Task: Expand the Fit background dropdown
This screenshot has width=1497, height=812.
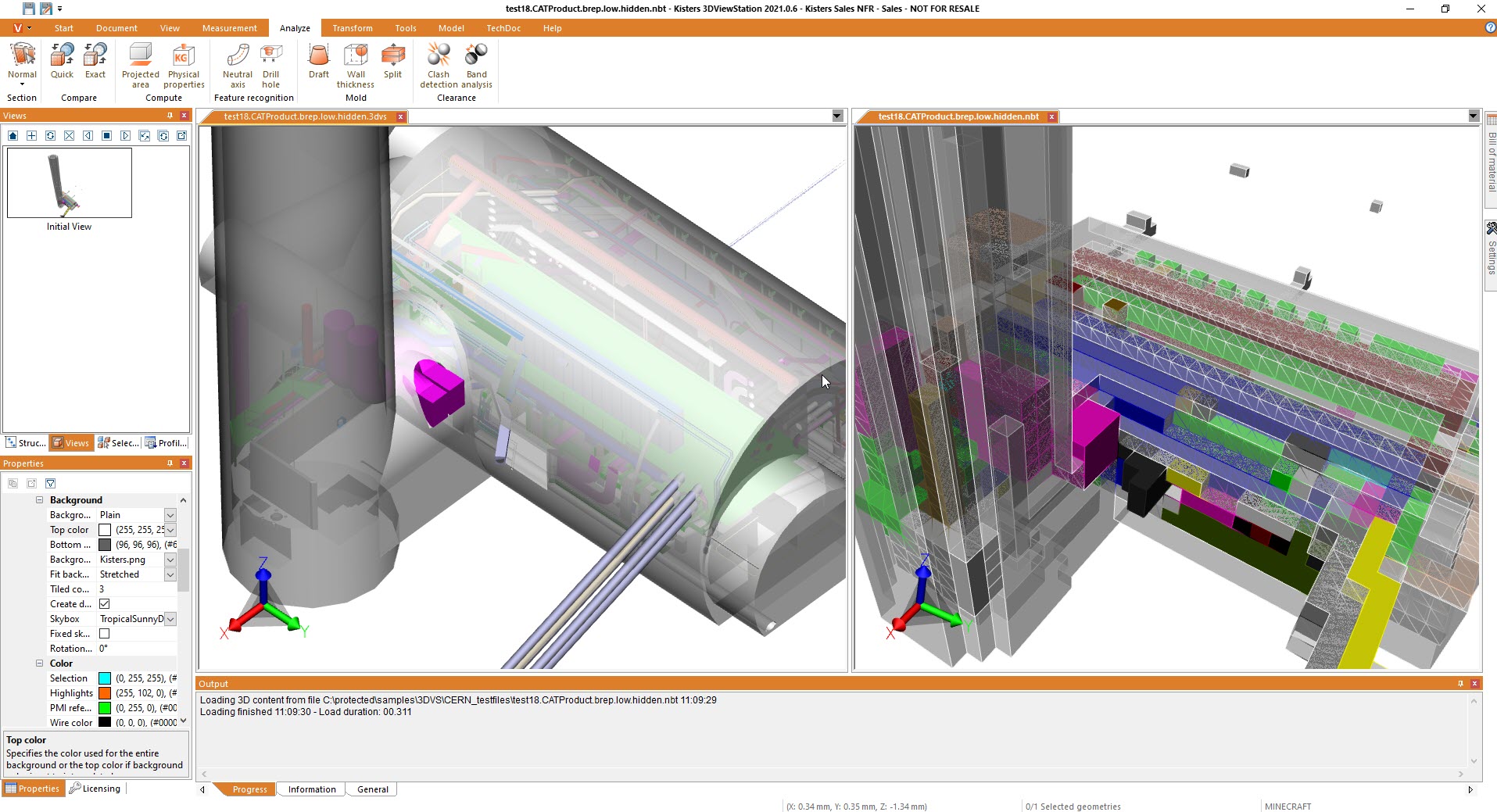Action: pos(170,574)
